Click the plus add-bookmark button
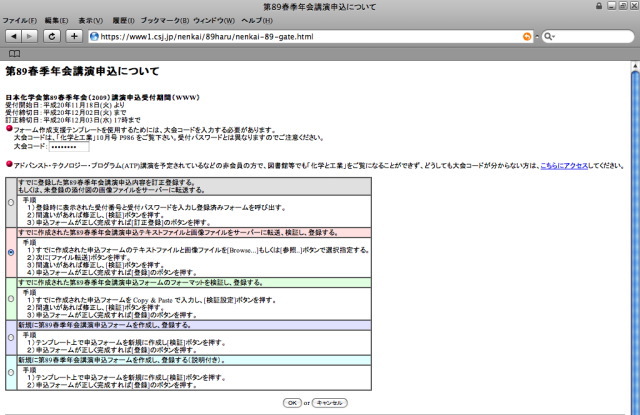Screen dimensions: 640x415 (x=73, y=36)
